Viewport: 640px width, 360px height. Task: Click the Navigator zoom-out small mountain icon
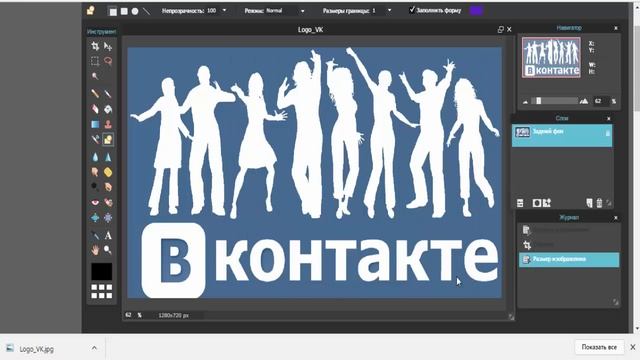click(526, 102)
